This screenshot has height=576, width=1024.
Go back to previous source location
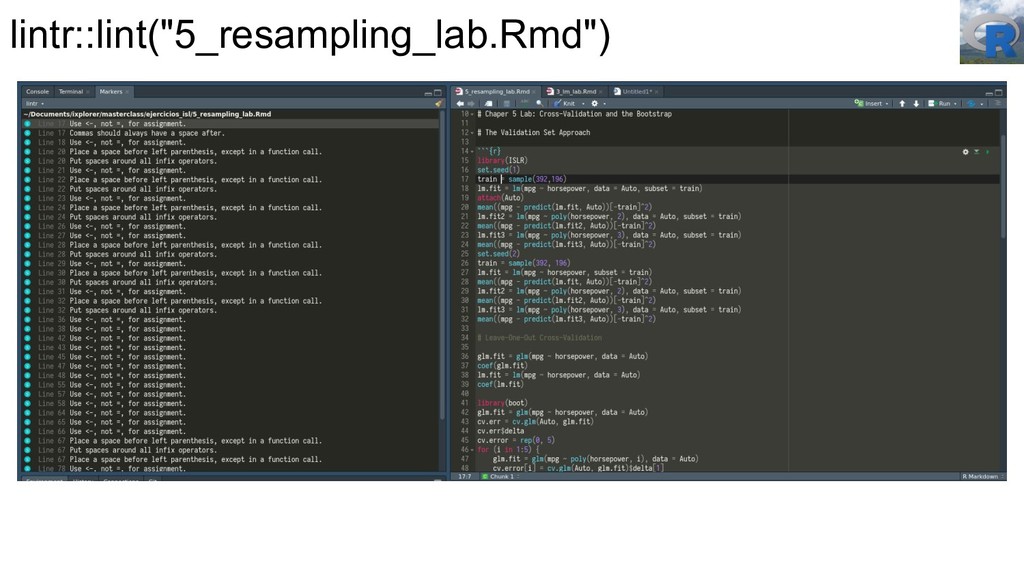460,103
